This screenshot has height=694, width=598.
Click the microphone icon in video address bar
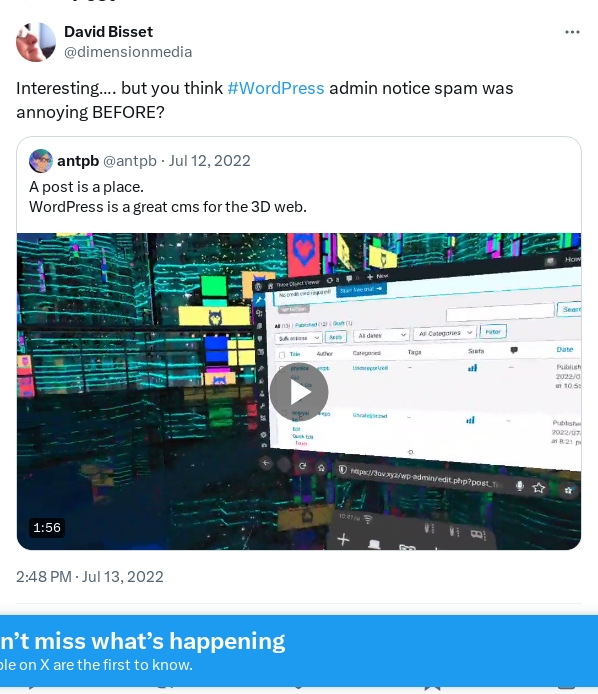click(520, 486)
